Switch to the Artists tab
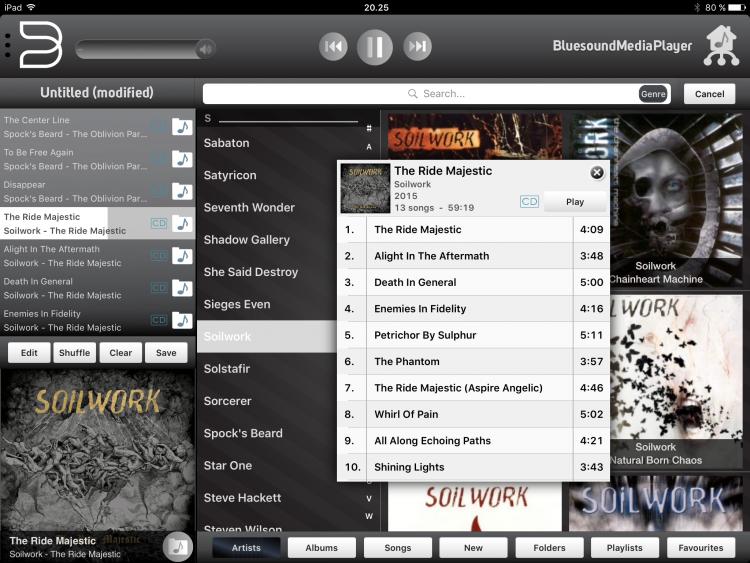This screenshot has width=750, height=563. pos(246,548)
